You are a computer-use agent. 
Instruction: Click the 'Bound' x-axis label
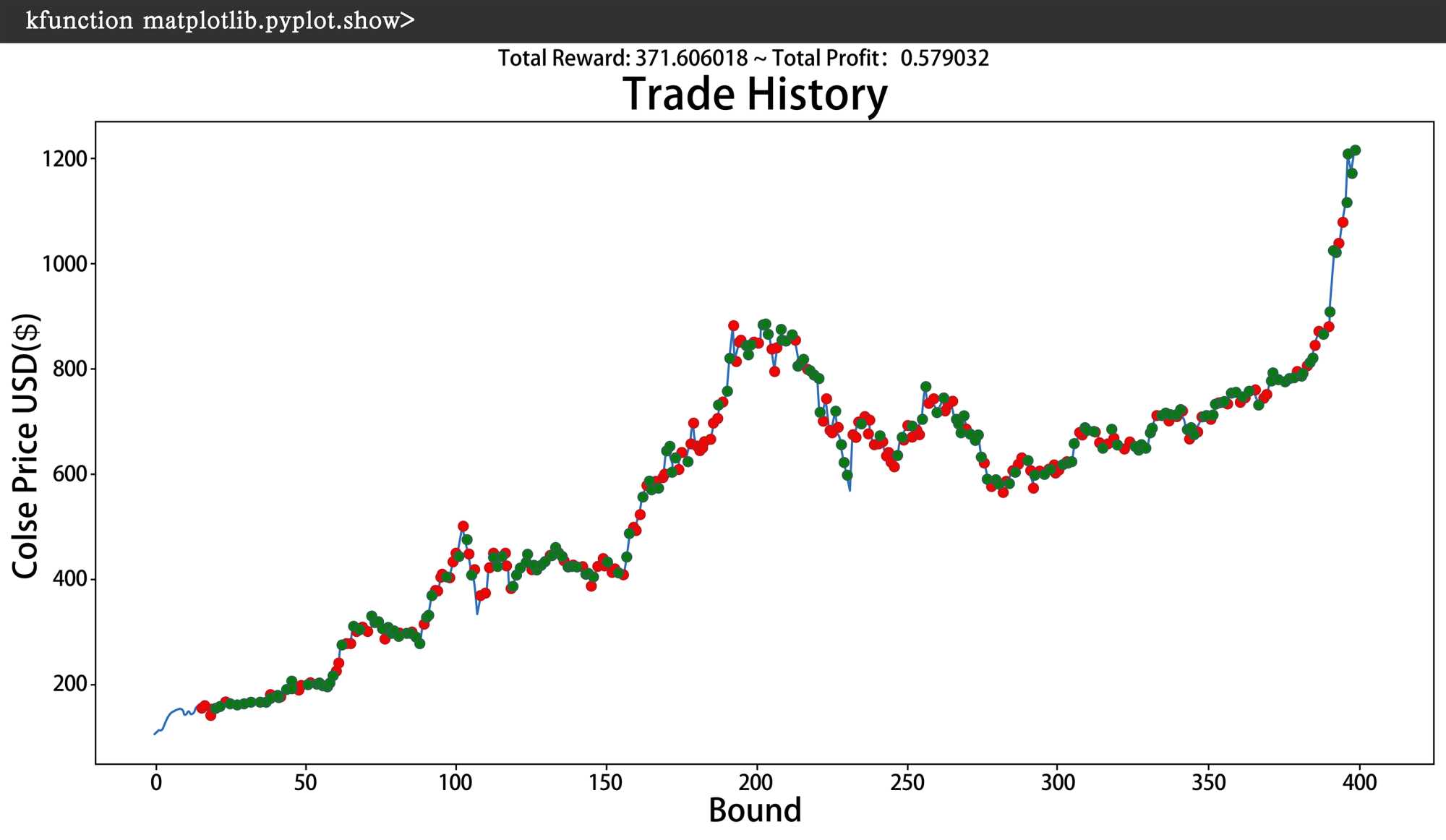pyautogui.click(x=755, y=810)
